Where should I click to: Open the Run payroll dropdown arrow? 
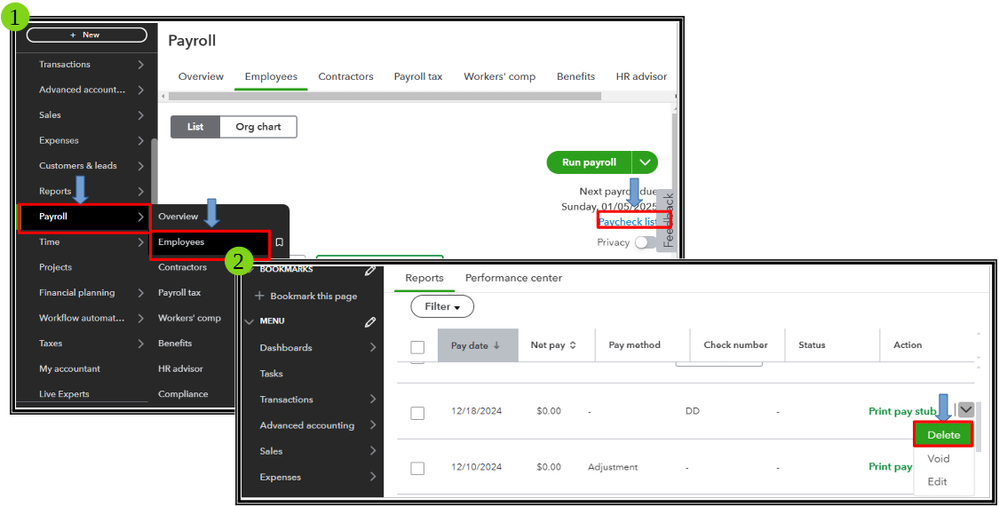tap(645, 163)
